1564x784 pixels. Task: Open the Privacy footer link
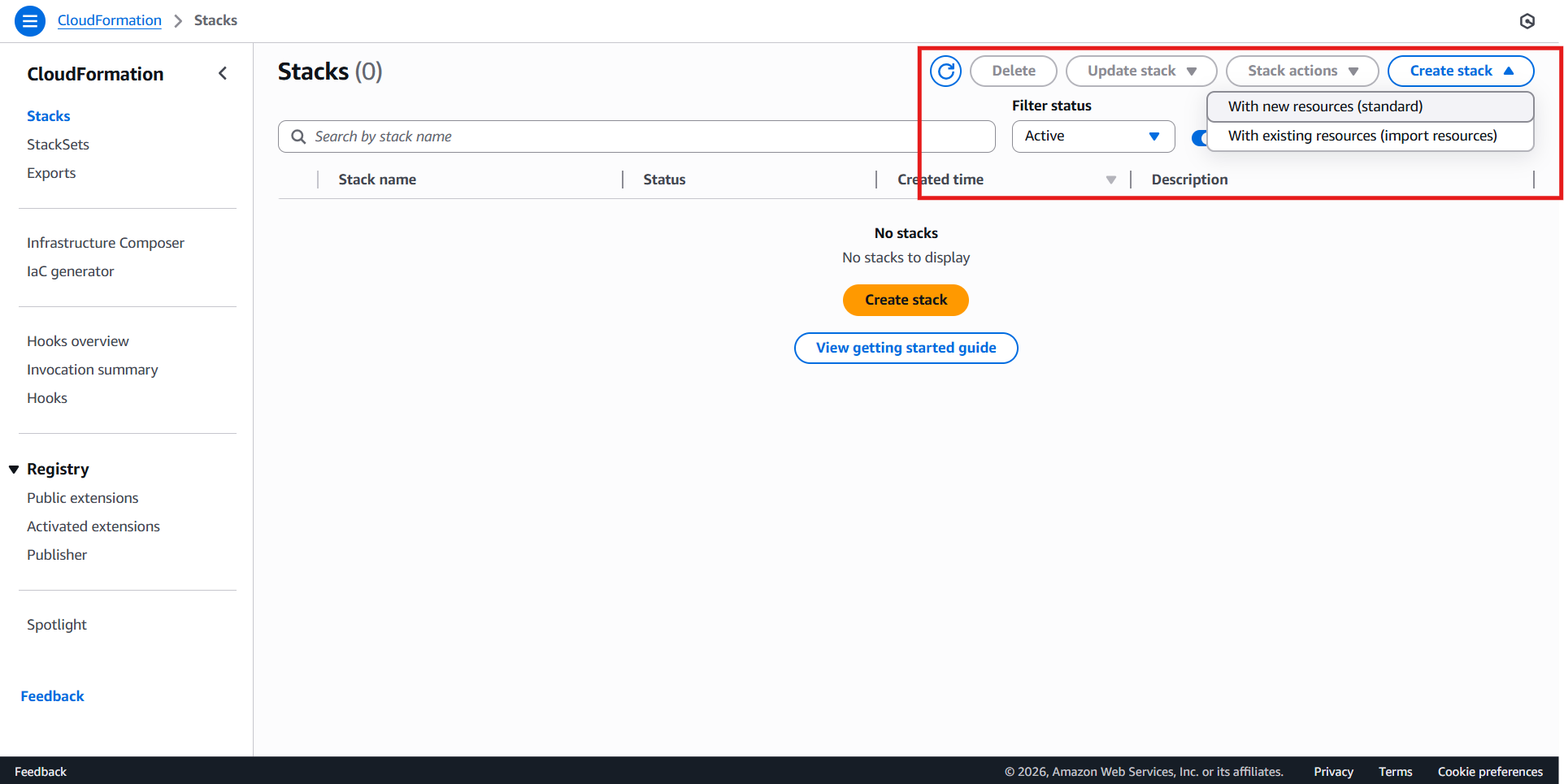click(1333, 772)
